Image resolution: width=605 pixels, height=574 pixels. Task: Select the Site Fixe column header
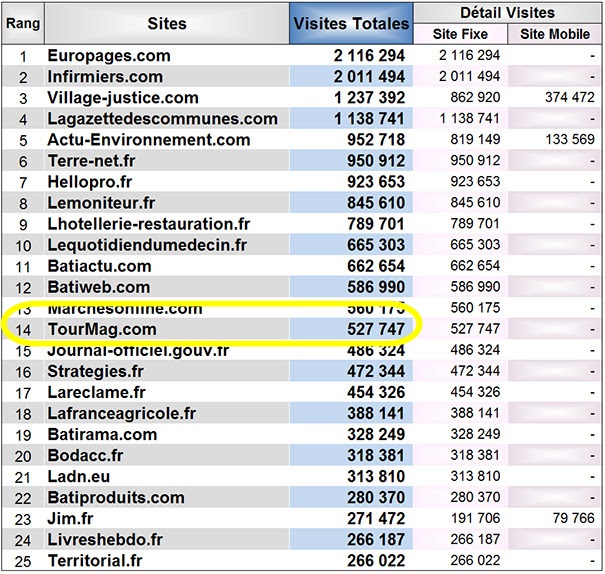pyautogui.click(x=460, y=34)
